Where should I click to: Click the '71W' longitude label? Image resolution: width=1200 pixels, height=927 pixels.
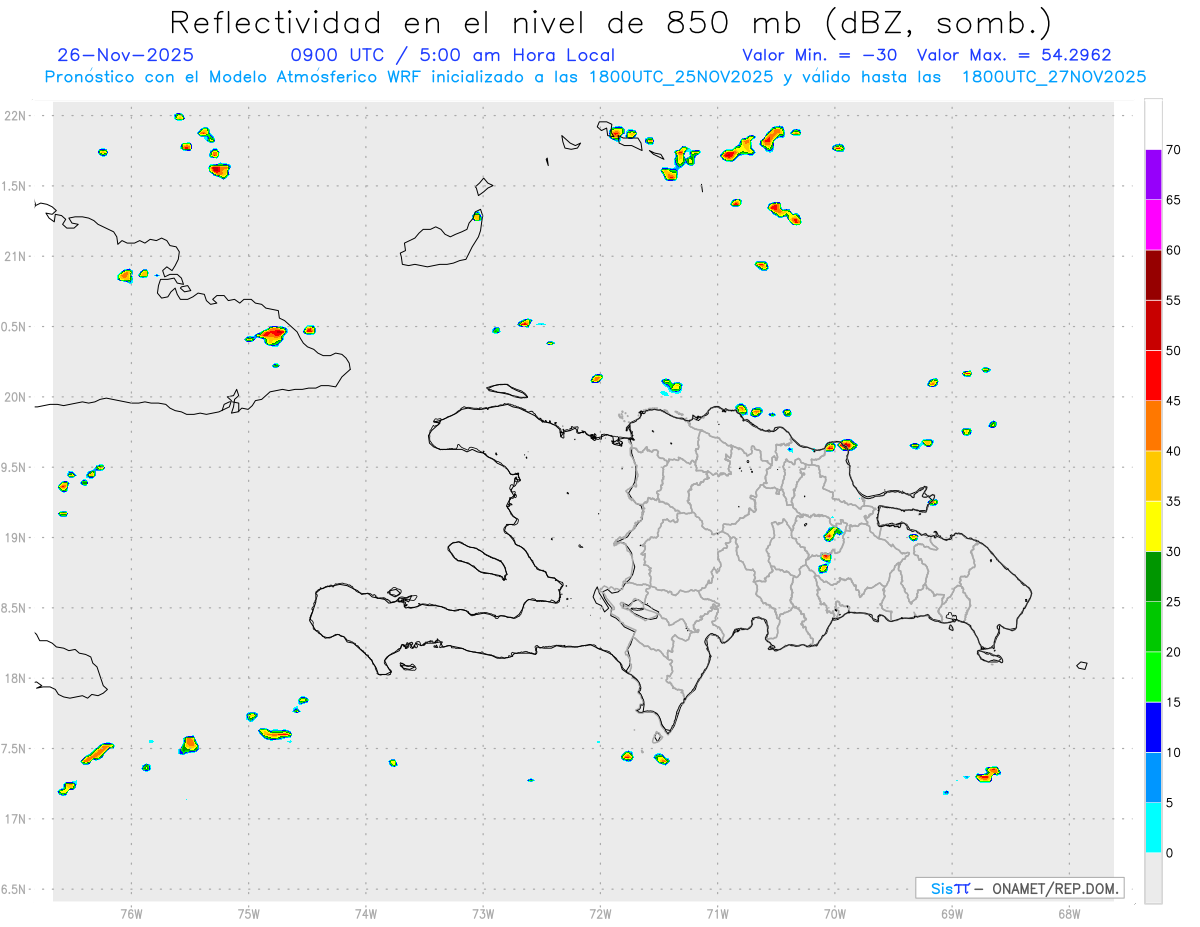[717, 914]
